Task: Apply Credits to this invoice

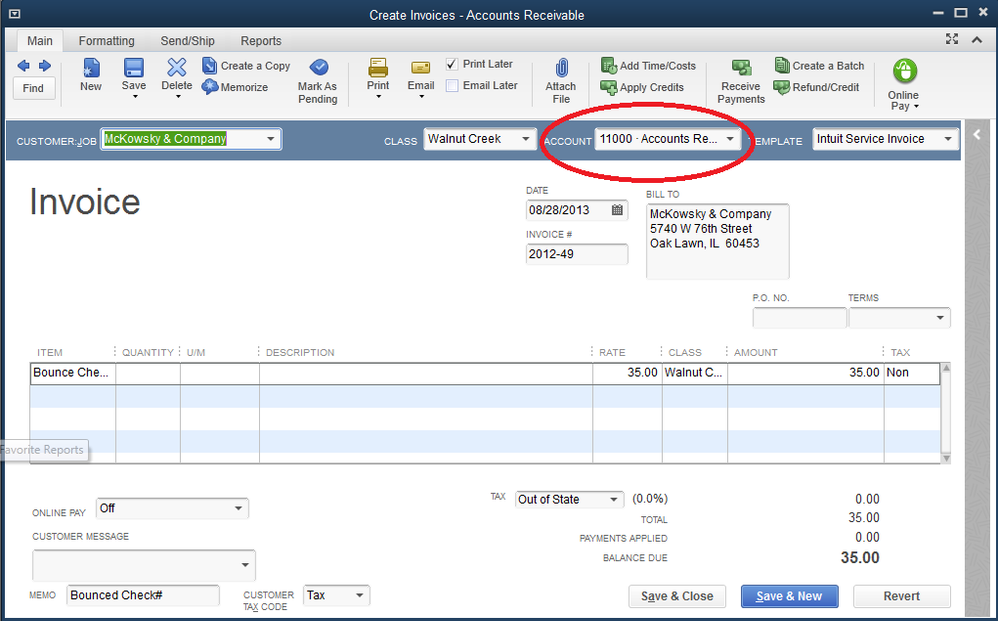Action: pyautogui.click(x=642, y=87)
